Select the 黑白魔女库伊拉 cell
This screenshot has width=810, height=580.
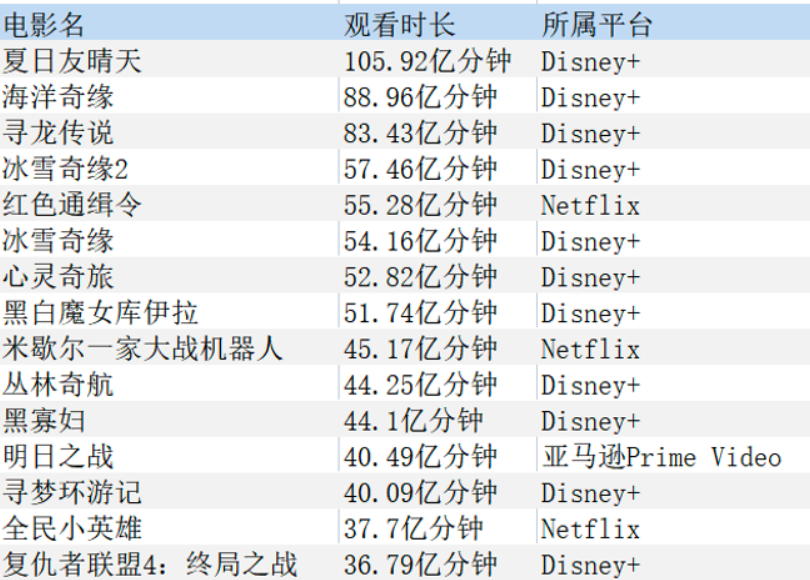pyautogui.click(x=101, y=313)
